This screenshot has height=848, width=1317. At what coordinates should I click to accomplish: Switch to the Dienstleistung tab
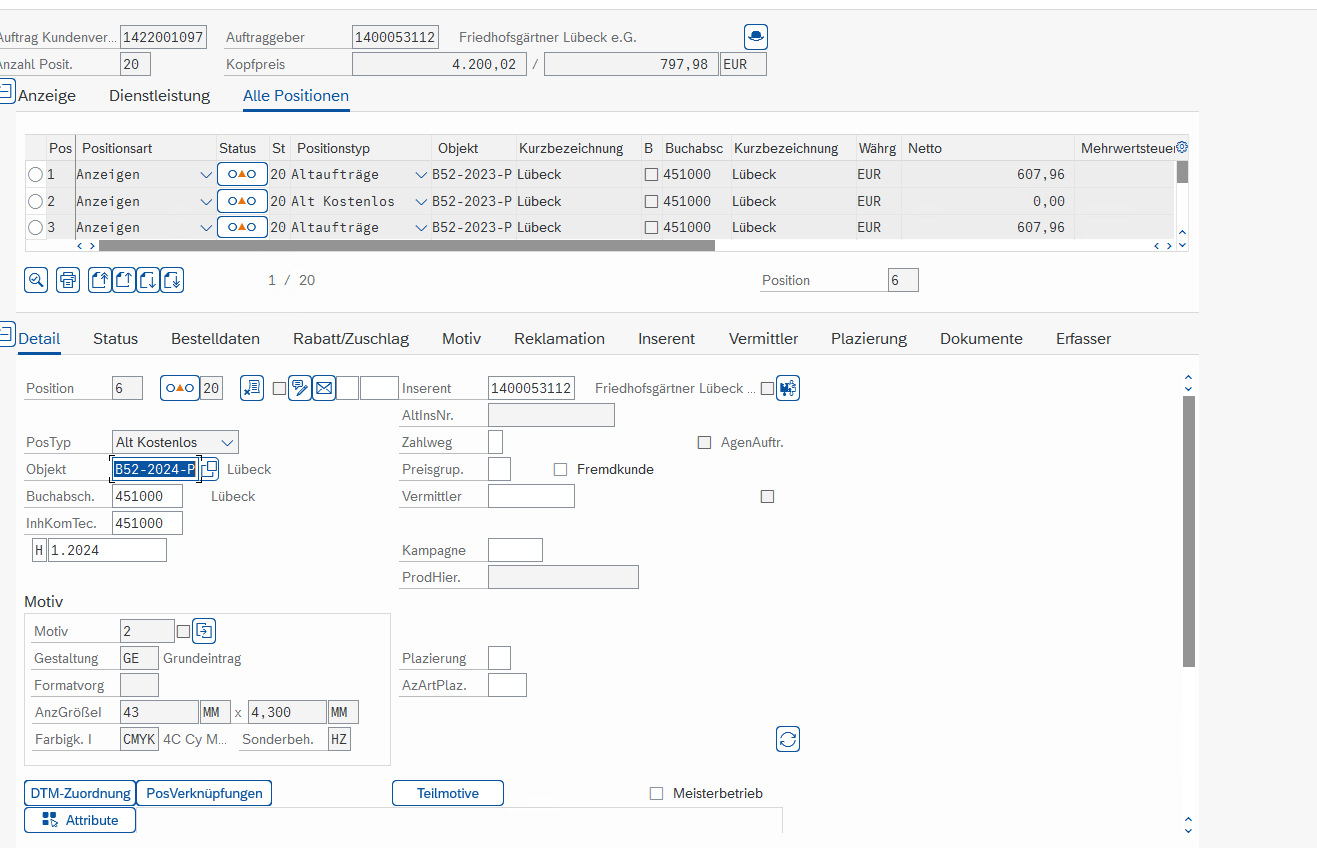tap(160, 96)
